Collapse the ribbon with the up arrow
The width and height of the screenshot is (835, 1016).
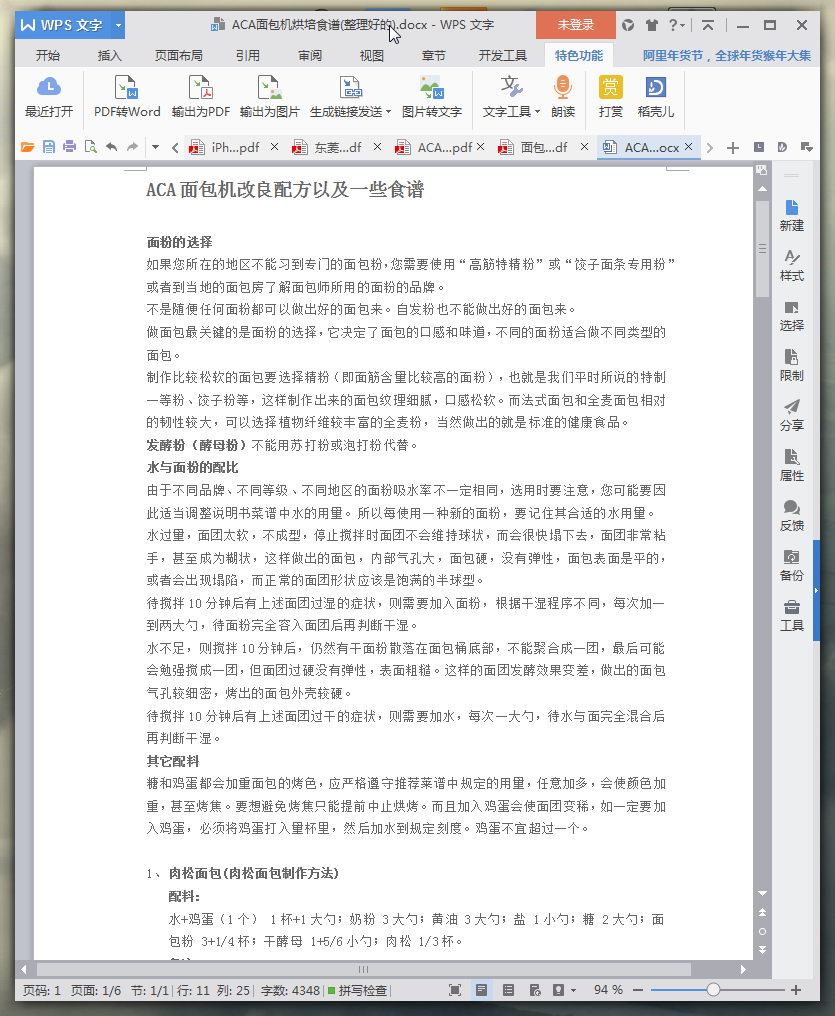pos(708,25)
